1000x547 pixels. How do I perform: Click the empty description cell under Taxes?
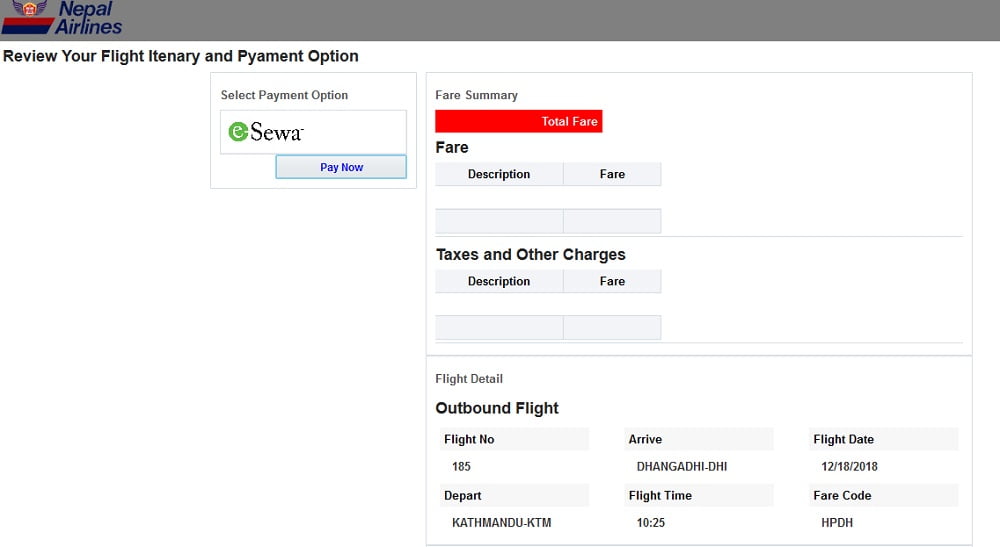(499, 328)
